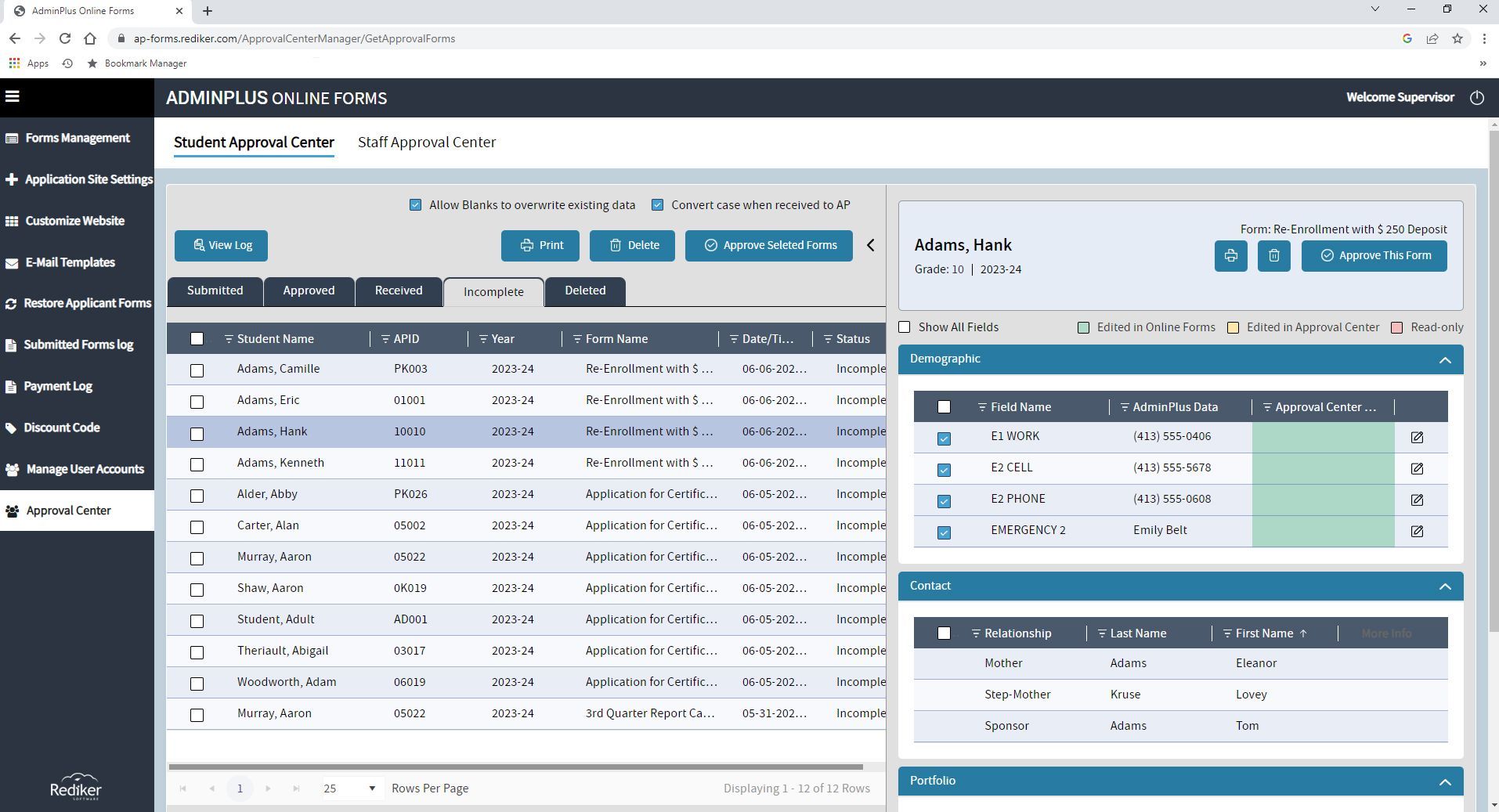Image resolution: width=1499 pixels, height=812 pixels.
Task: Filter the APID column
Action: point(385,339)
